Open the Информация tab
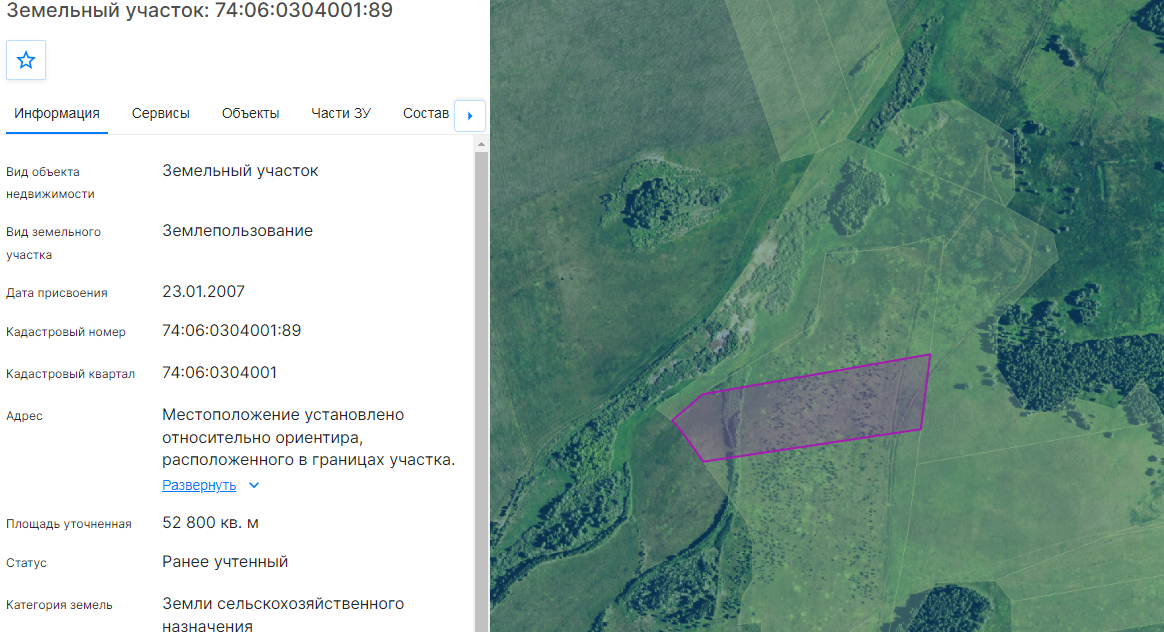 pyautogui.click(x=56, y=114)
